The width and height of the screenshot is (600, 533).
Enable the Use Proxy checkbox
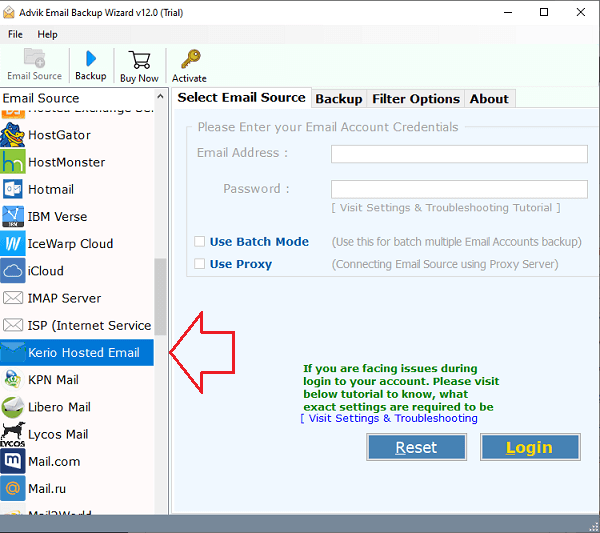(199, 264)
